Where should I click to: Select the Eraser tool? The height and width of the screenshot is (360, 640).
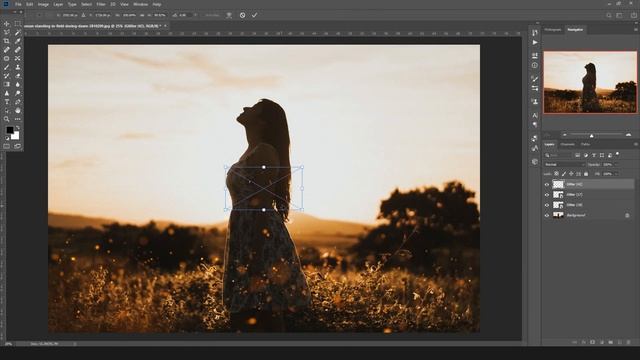click(18, 76)
